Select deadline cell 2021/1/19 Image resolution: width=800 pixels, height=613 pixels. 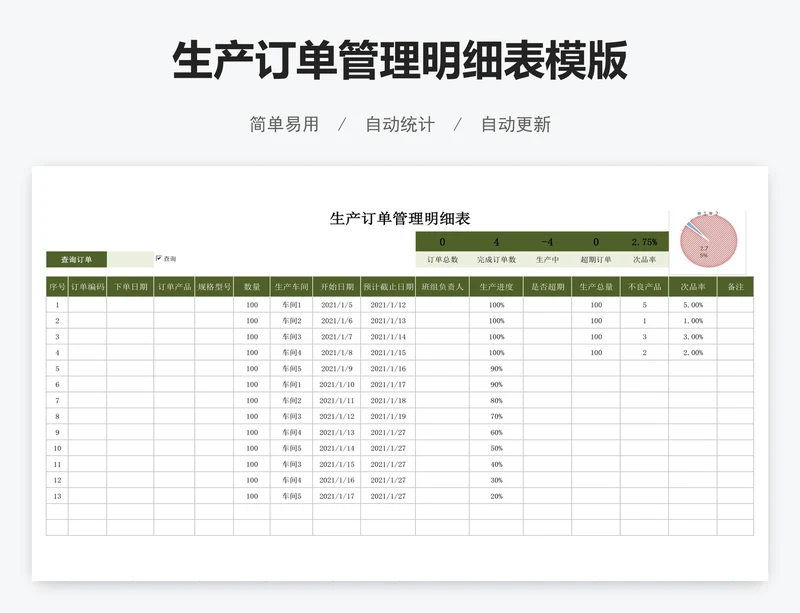click(388, 416)
